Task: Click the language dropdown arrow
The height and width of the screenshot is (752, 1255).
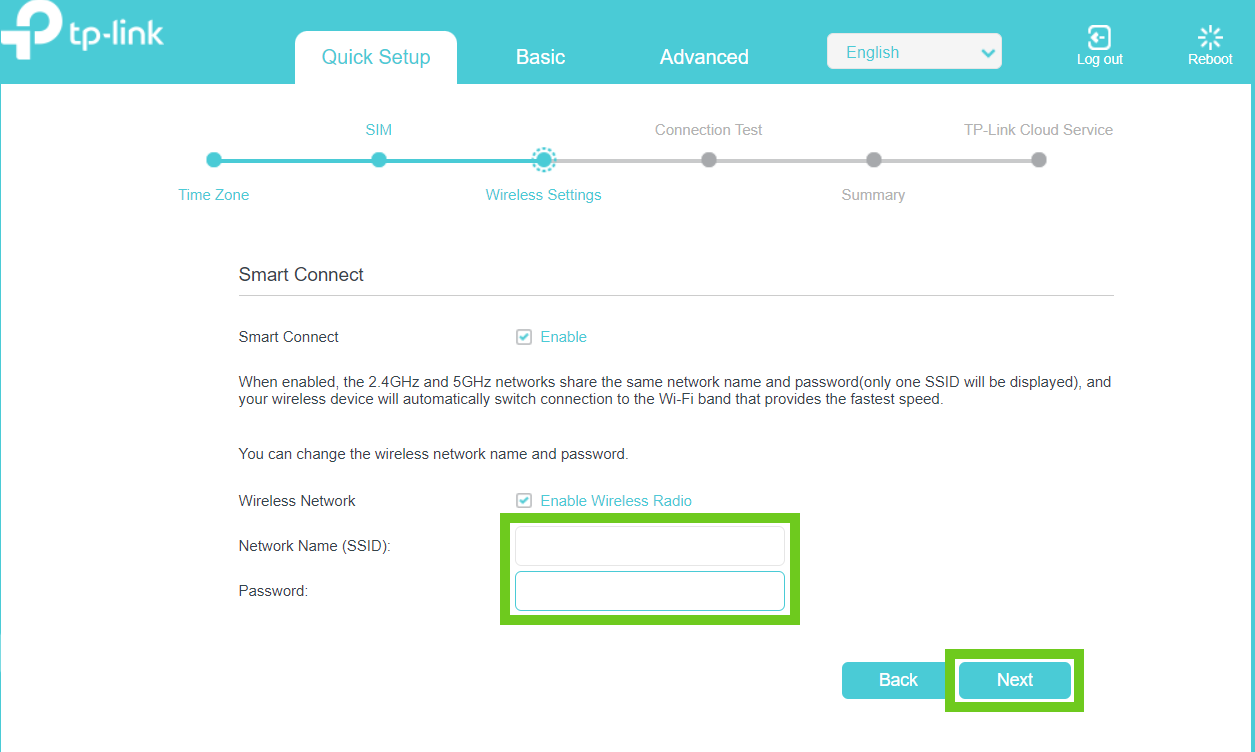Action: (x=987, y=53)
